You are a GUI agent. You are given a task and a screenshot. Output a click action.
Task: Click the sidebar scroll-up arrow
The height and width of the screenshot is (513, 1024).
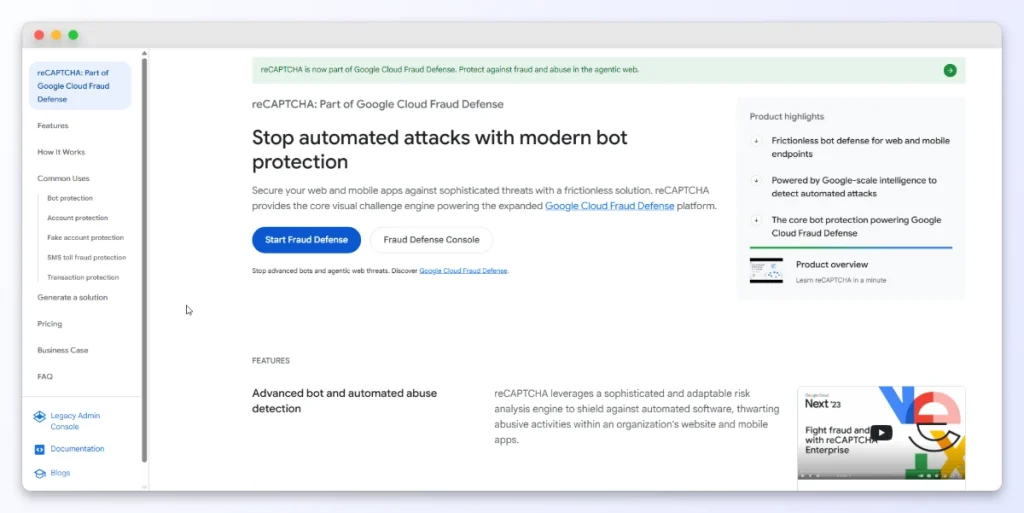pyautogui.click(x=144, y=54)
